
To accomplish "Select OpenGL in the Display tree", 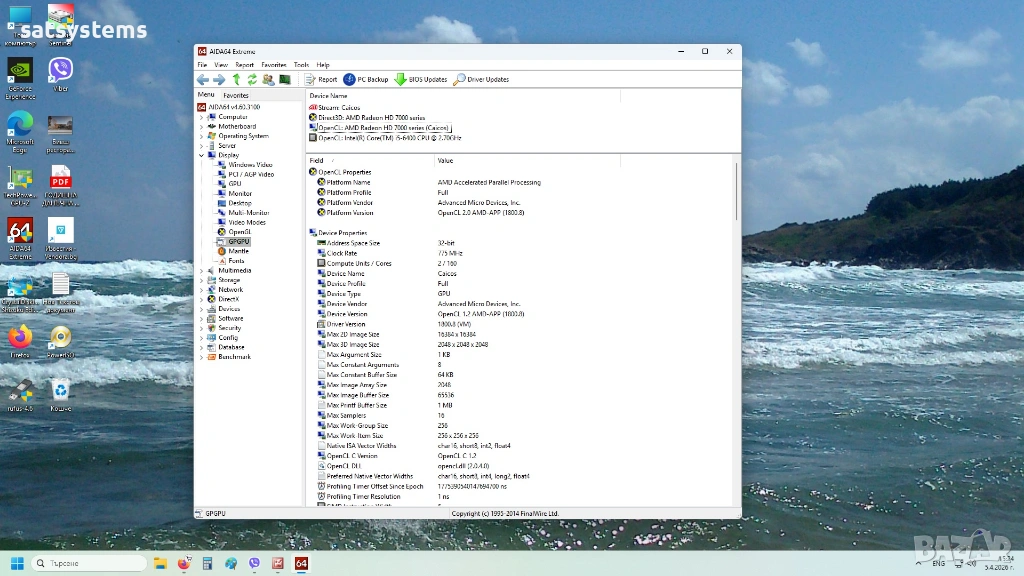I will 240,232.
